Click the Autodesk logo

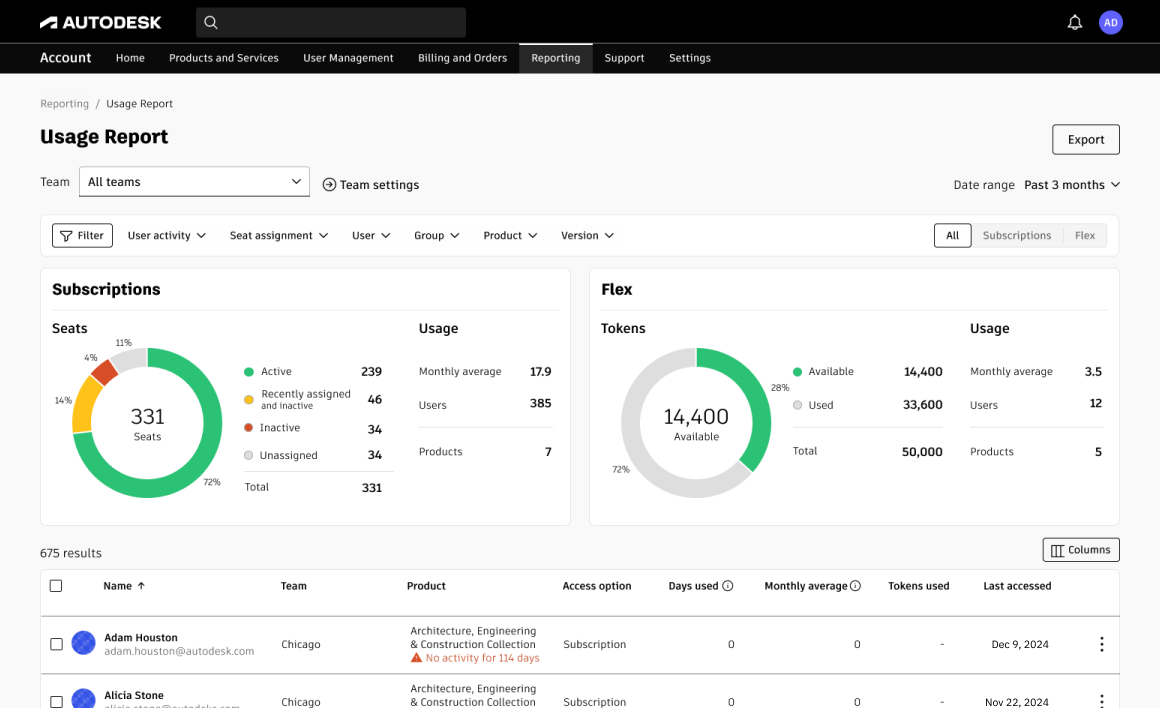[100, 22]
